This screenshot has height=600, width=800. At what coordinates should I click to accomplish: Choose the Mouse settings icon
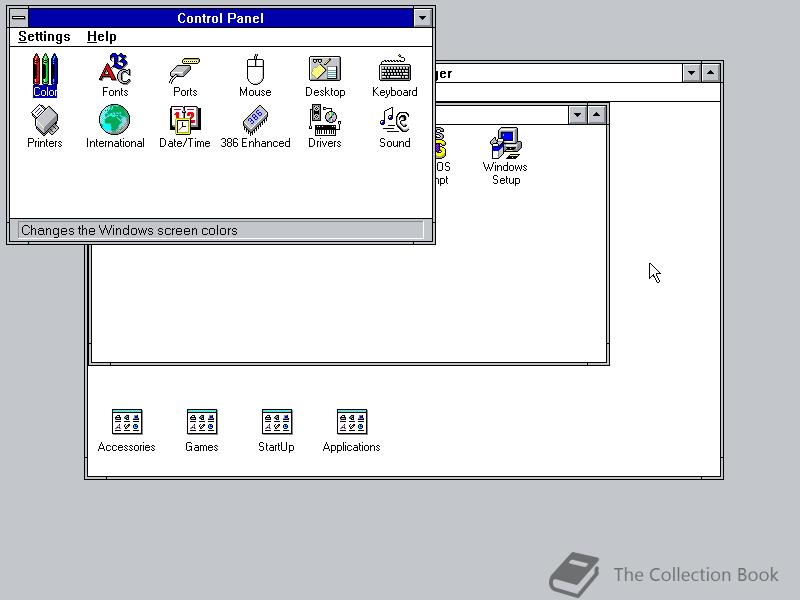click(255, 76)
